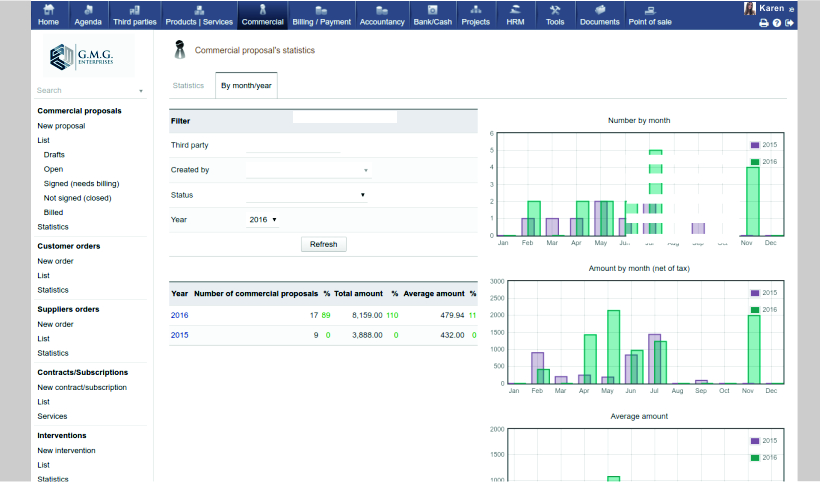Open the Point of sale module
Viewport: 820px width, 482px height.
(650, 14)
